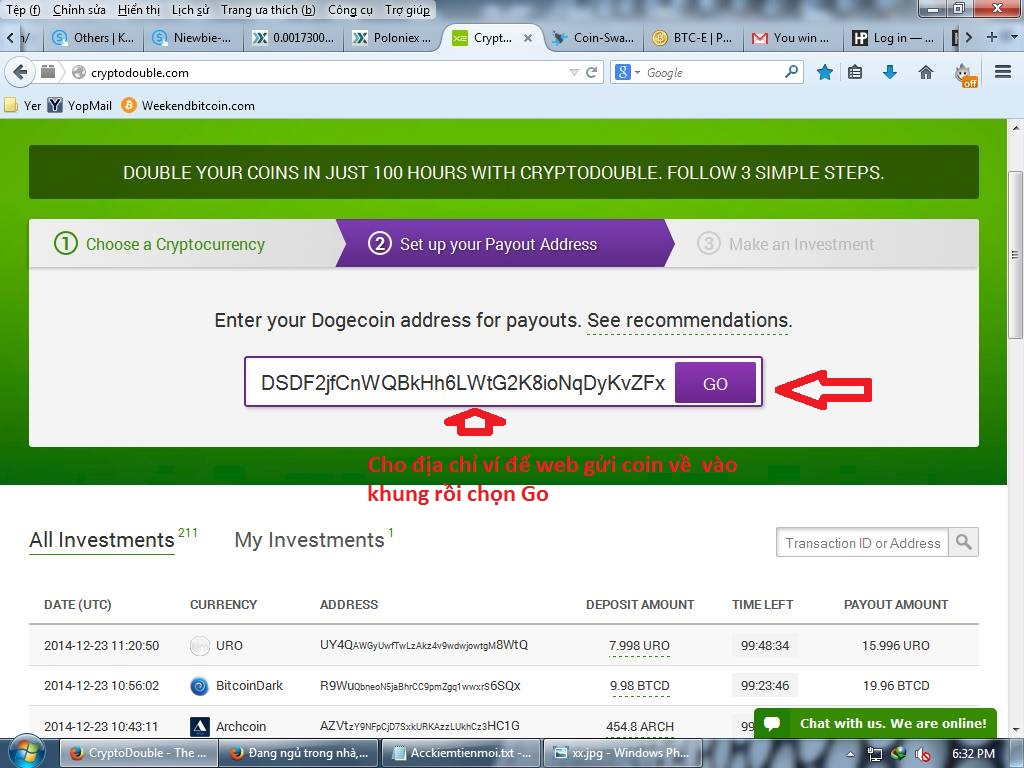Open the Yer bookmark folder
Screen dimensions: 1024x768
(23, 105)
